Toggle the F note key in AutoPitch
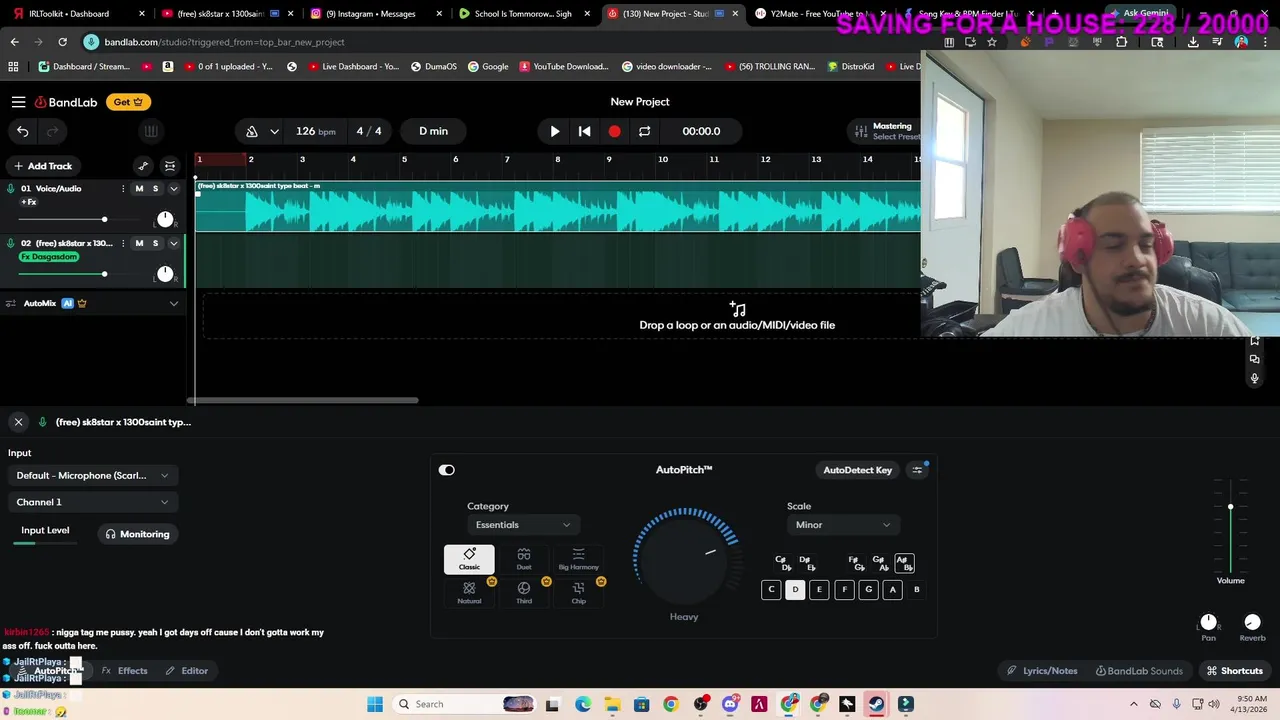1280x720 pixels. [x=844, y=590]
